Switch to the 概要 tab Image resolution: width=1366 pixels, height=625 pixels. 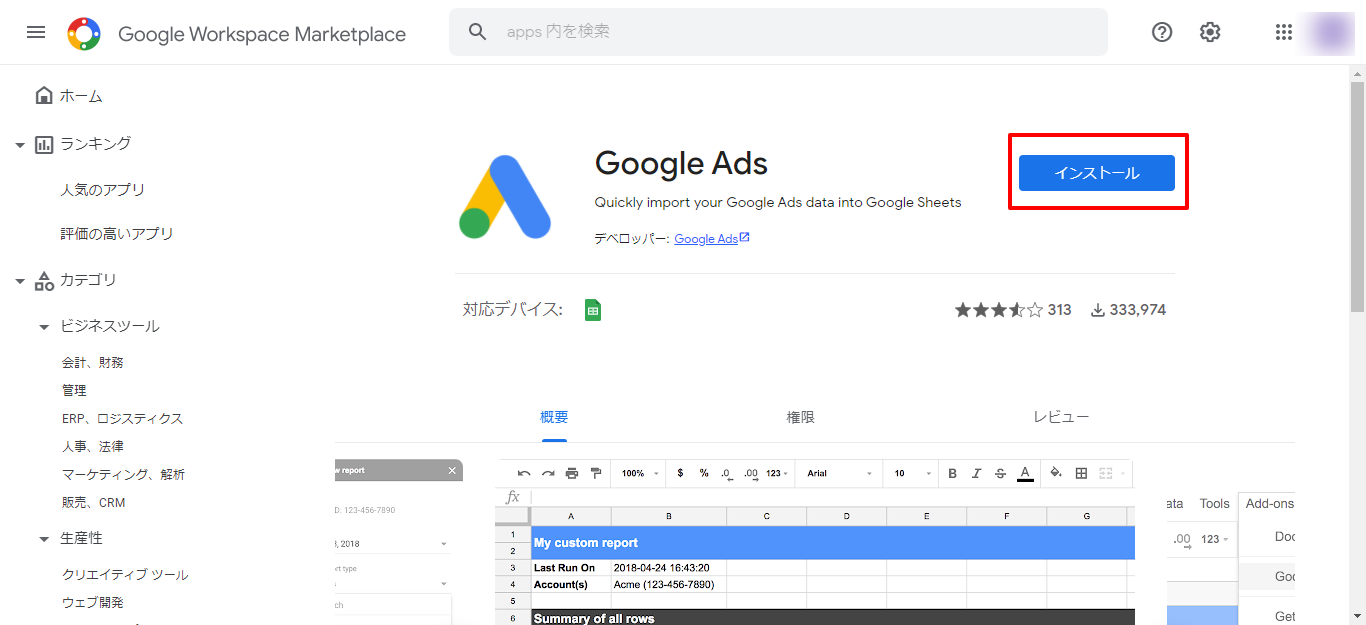(554, 418)
